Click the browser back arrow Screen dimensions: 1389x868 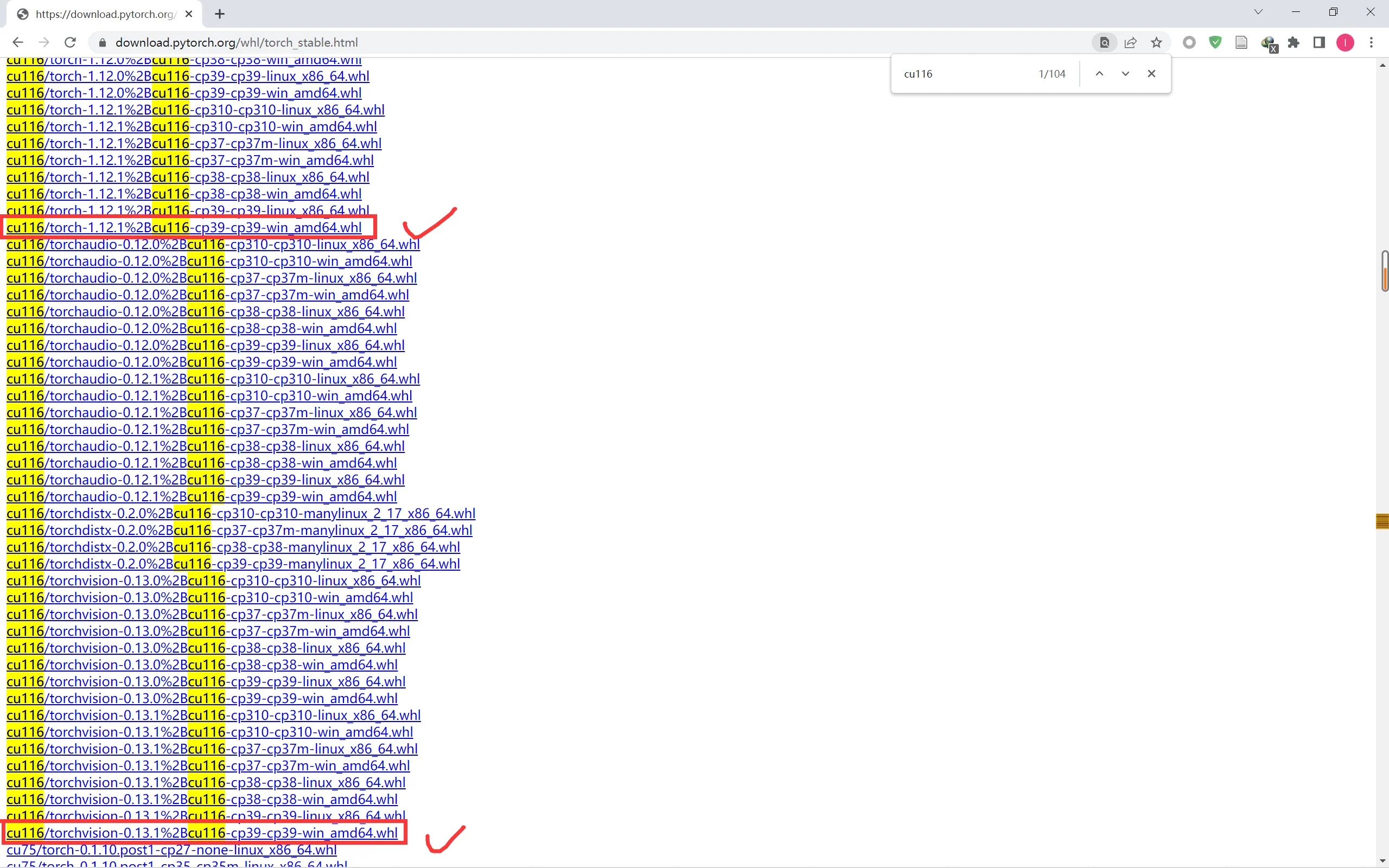click(18, 42)
